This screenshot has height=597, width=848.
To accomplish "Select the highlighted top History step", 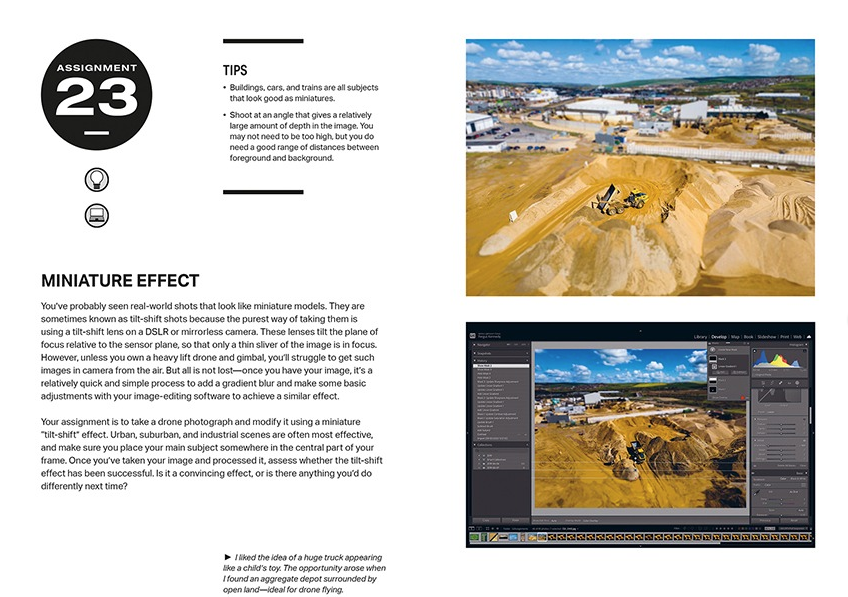I will click(501, 366).
